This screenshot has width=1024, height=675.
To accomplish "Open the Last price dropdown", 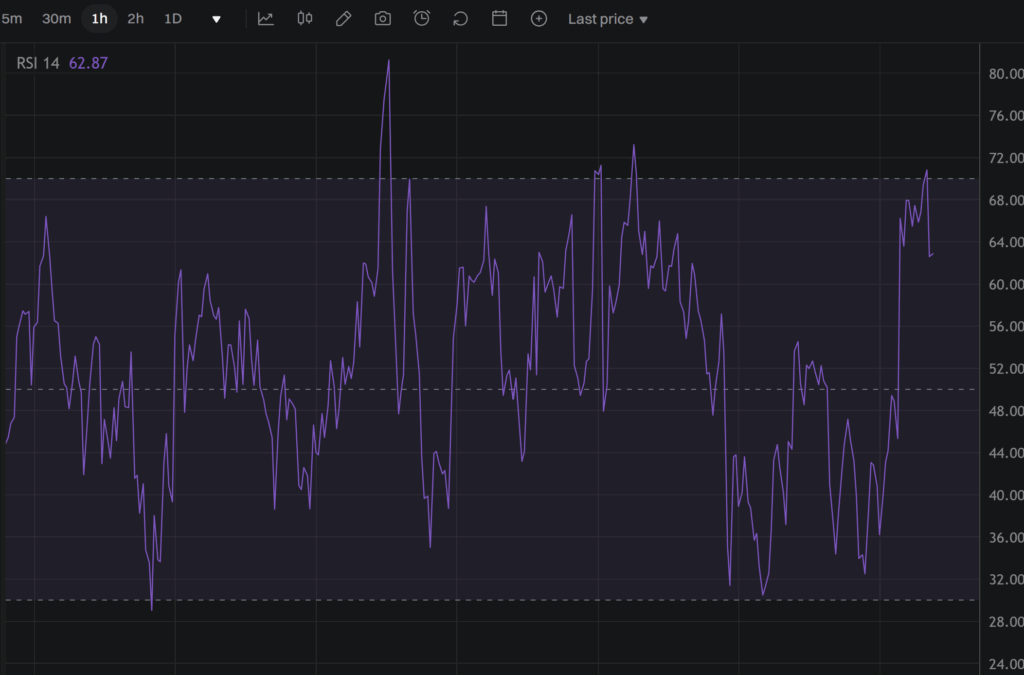I will pyautogui.click(x=607, y=18).
